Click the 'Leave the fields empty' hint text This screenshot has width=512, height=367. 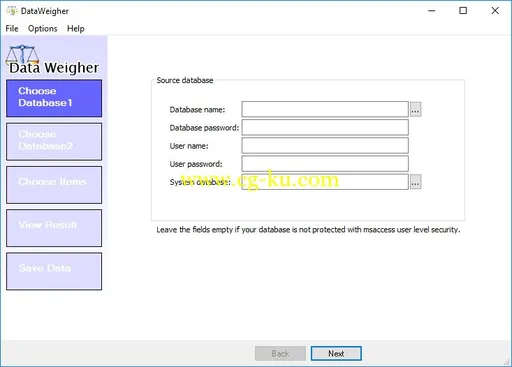pyautogui.click(x=308, y=230)
